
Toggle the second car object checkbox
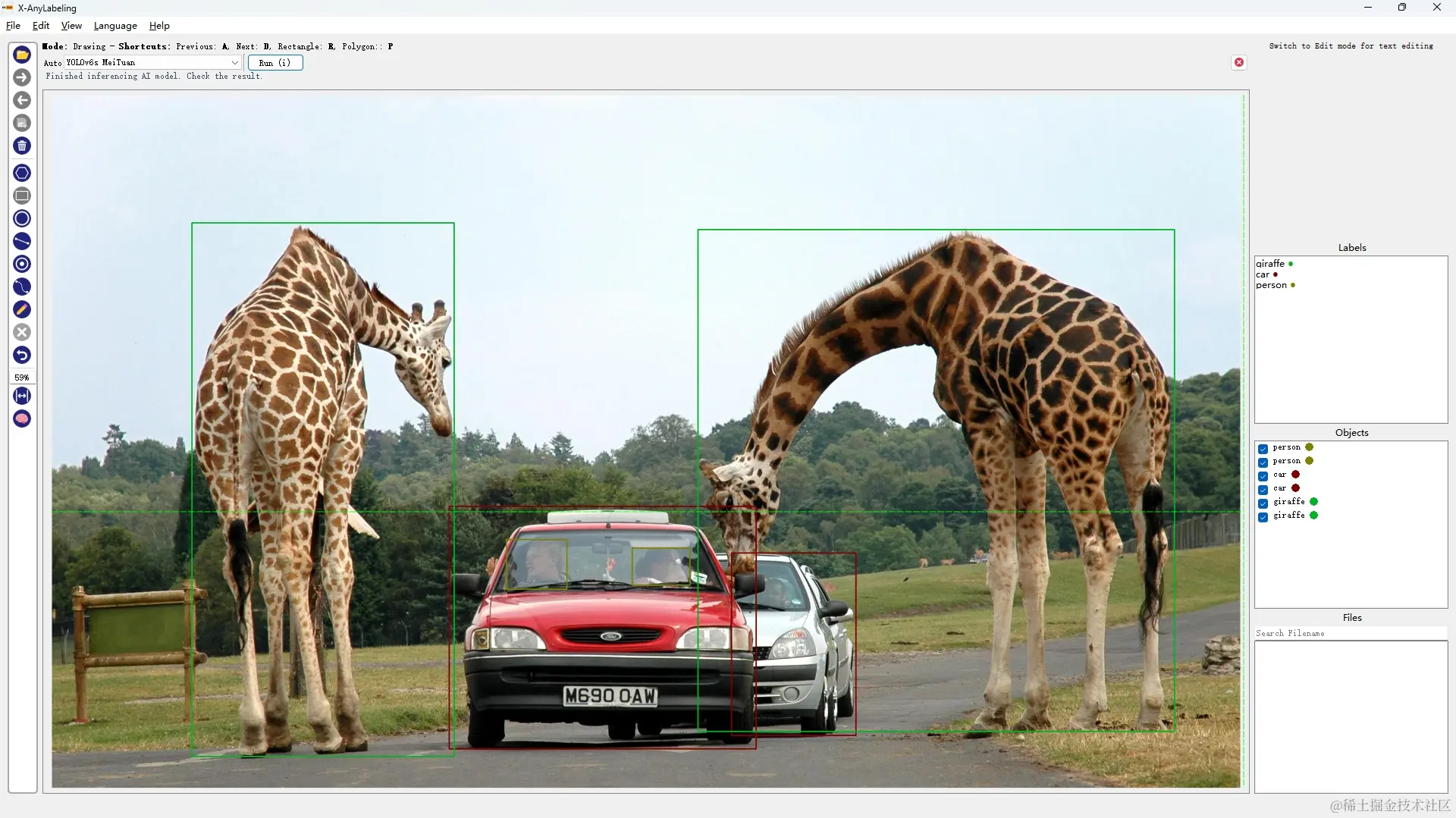pos(1263,490)
